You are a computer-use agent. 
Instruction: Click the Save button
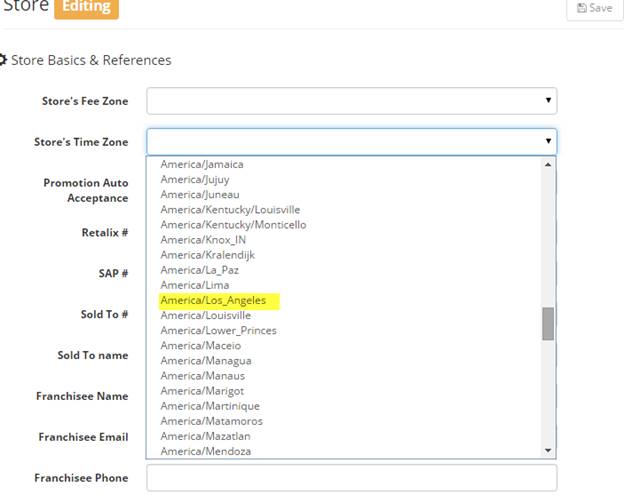591,8
